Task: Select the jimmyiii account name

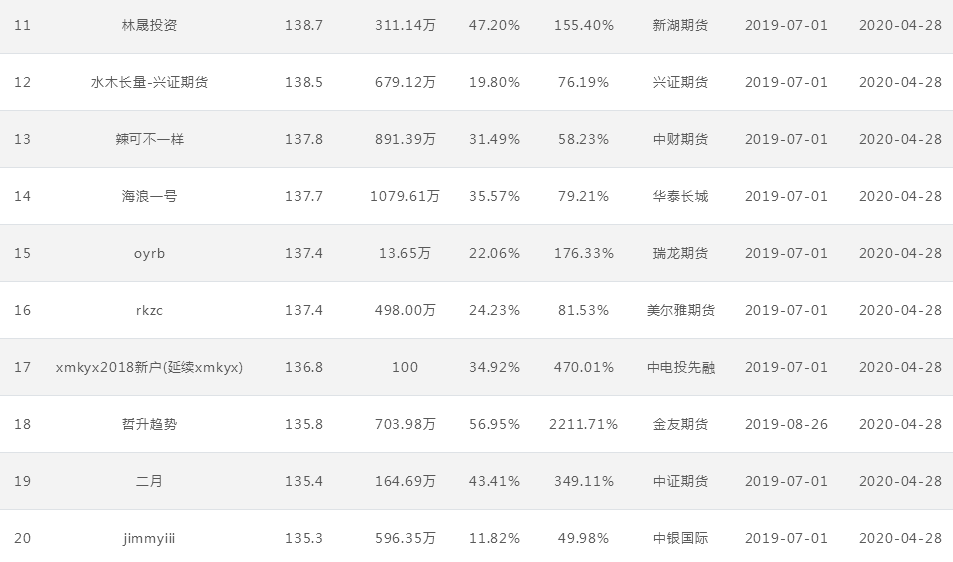Action: click(149, 538)
